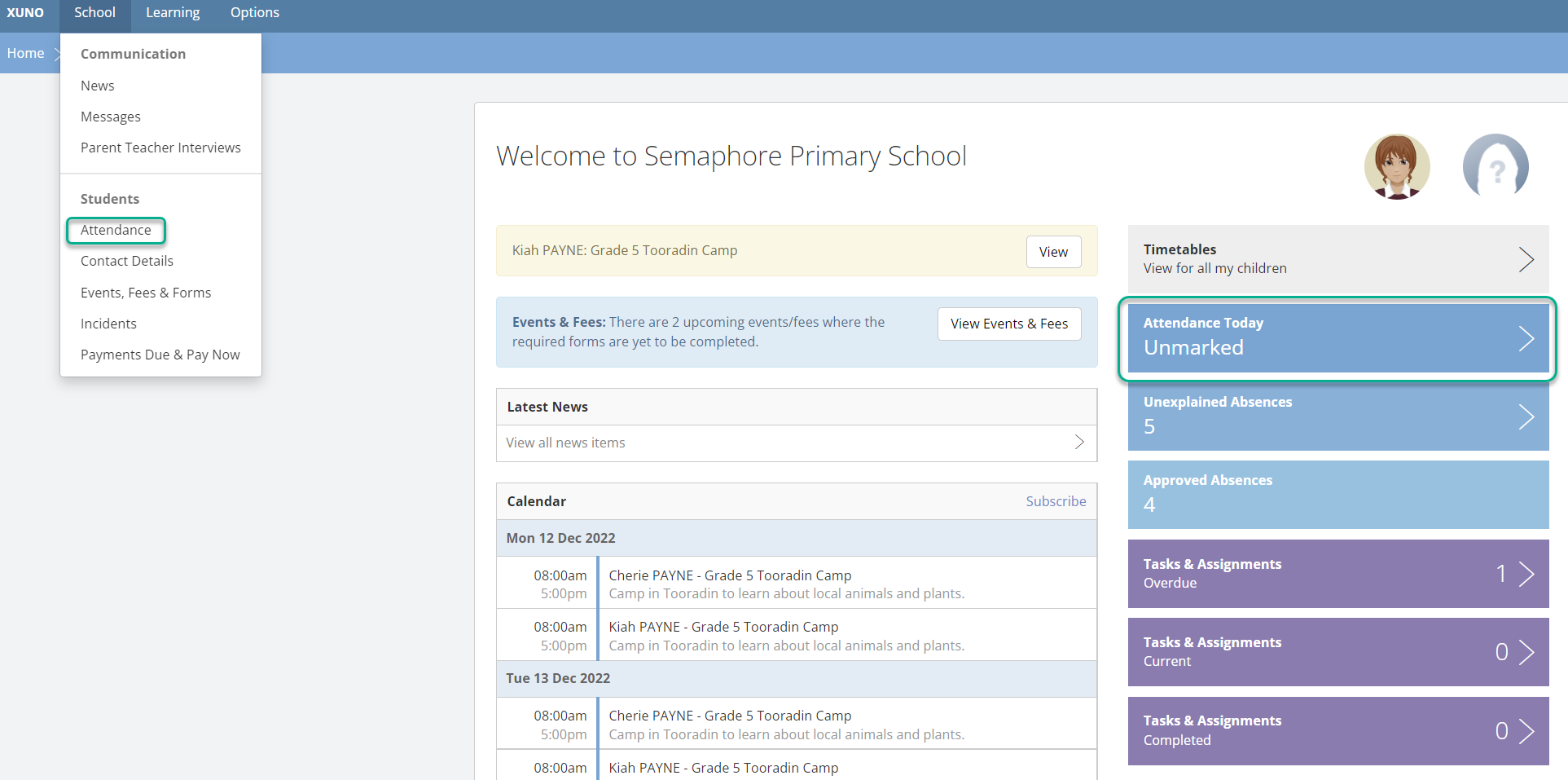Expand the Attendance Today chevron

[1526, 338]
